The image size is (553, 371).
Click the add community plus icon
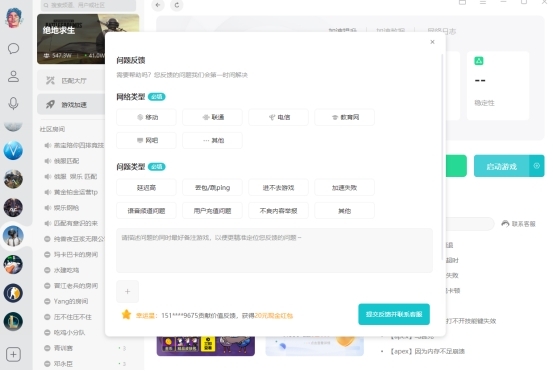point(13,354)
